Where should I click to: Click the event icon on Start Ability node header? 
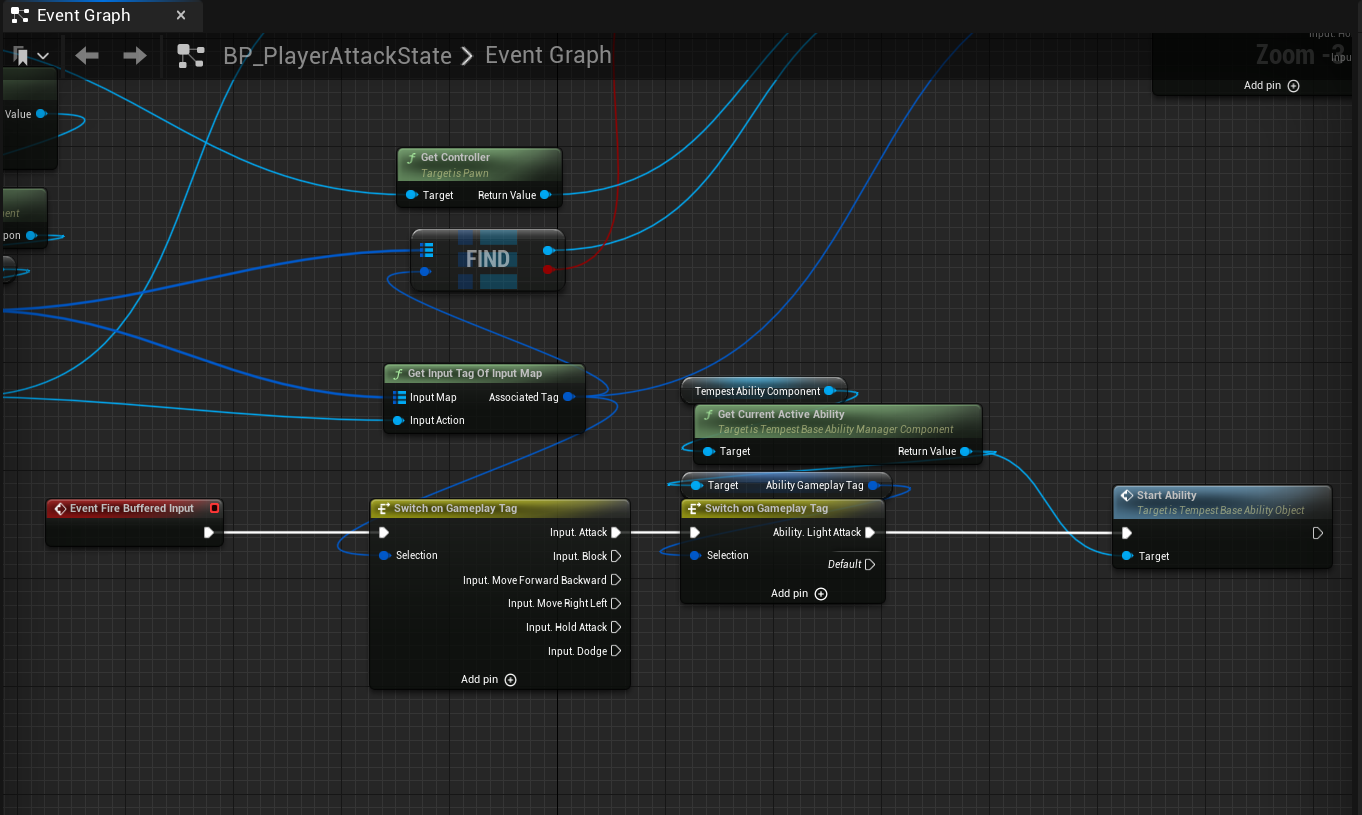click(x=1125, y=494)
